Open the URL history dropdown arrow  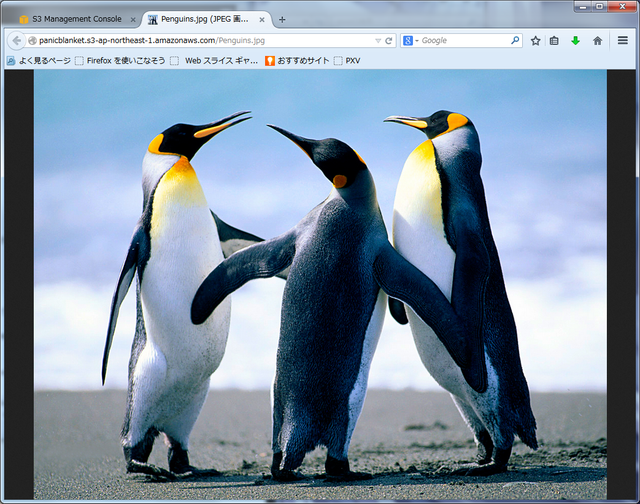coord(378,41)
